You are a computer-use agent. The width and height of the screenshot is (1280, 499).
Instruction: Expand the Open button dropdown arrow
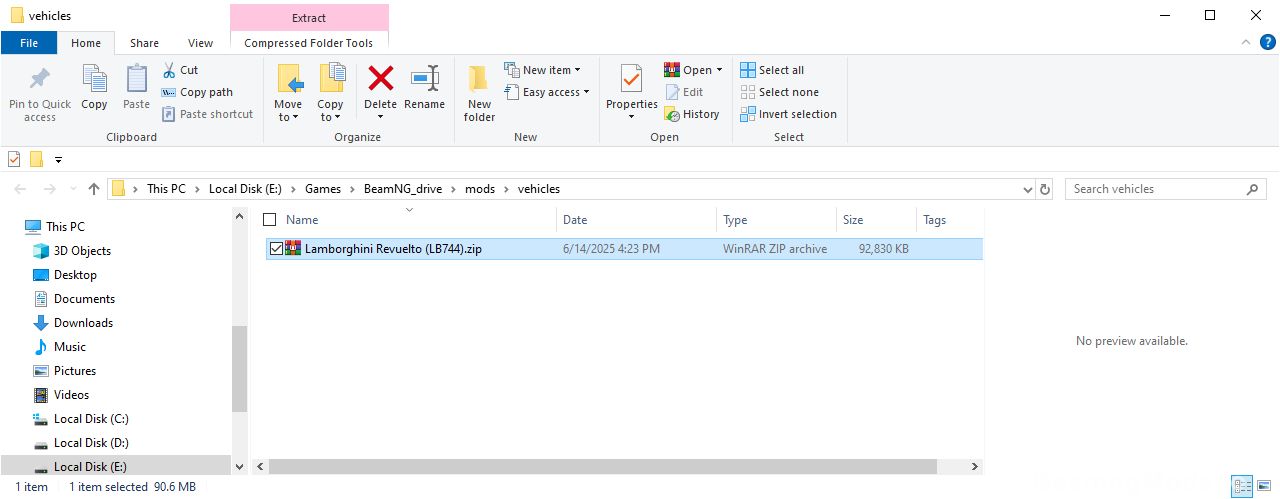point(719,70)
